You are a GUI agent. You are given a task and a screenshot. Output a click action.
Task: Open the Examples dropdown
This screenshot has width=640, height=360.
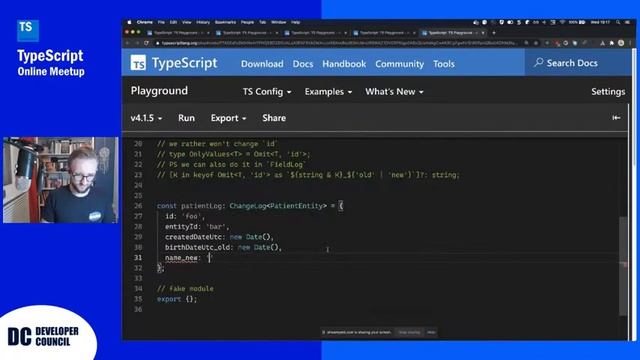pyautogui.click(x=328, y=91)
